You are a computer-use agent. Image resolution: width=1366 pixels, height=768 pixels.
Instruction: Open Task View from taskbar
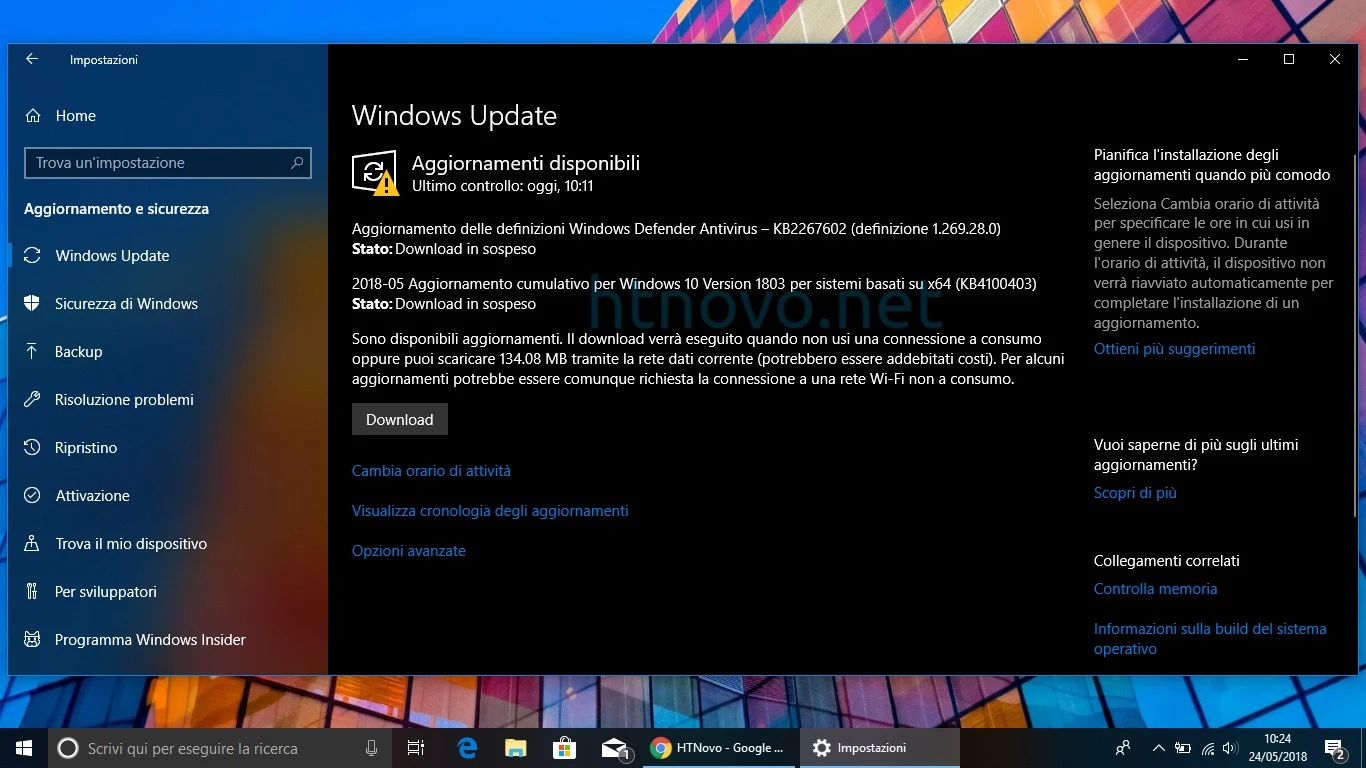click(416, 748)
